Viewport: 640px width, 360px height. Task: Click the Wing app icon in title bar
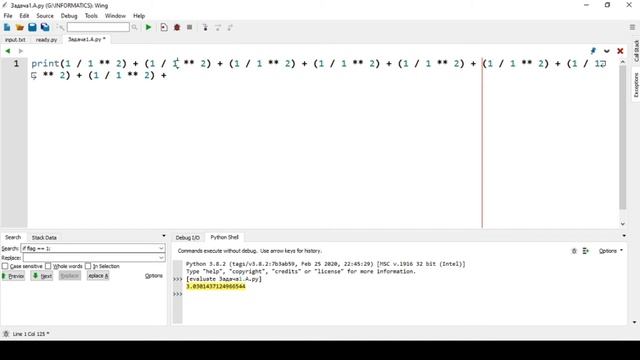(x=4, y=5)
